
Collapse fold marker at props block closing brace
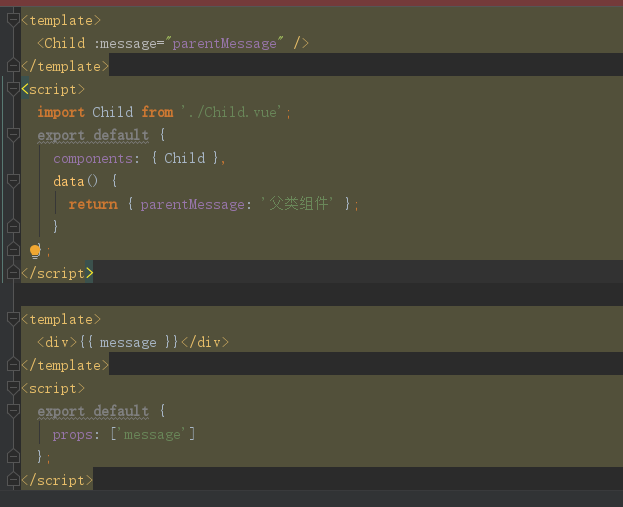13,457
